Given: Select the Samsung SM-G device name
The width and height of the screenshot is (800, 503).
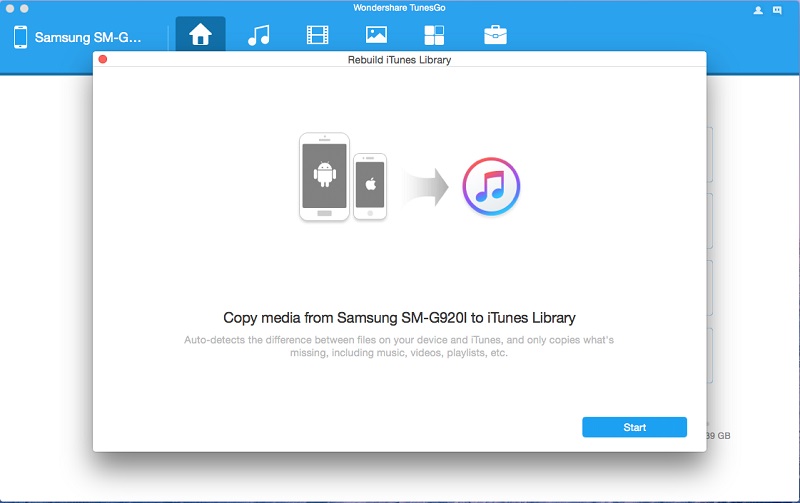Looking at the screenshot, I should (x=90, y=38).
